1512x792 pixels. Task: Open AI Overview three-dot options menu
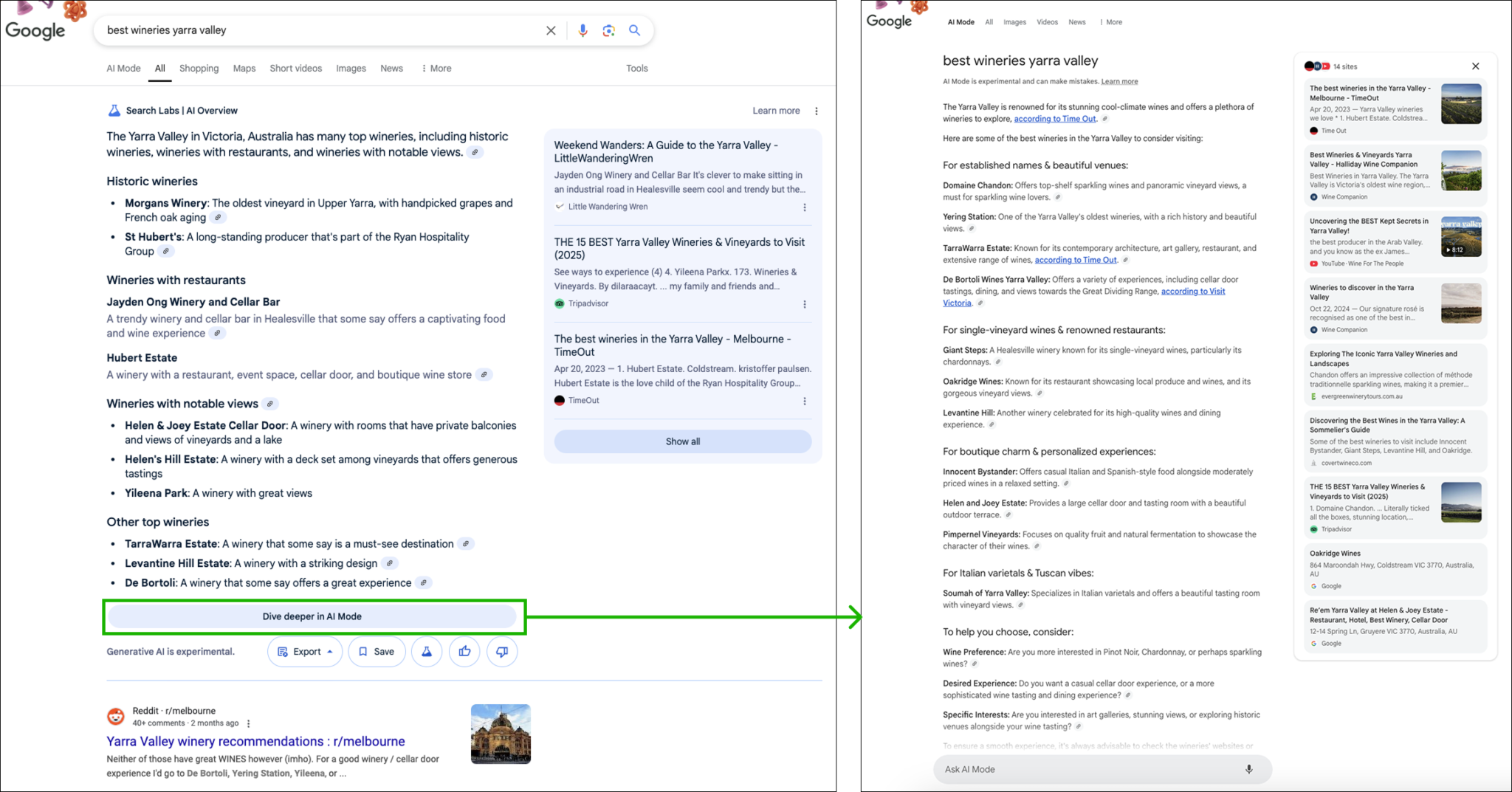816,111
